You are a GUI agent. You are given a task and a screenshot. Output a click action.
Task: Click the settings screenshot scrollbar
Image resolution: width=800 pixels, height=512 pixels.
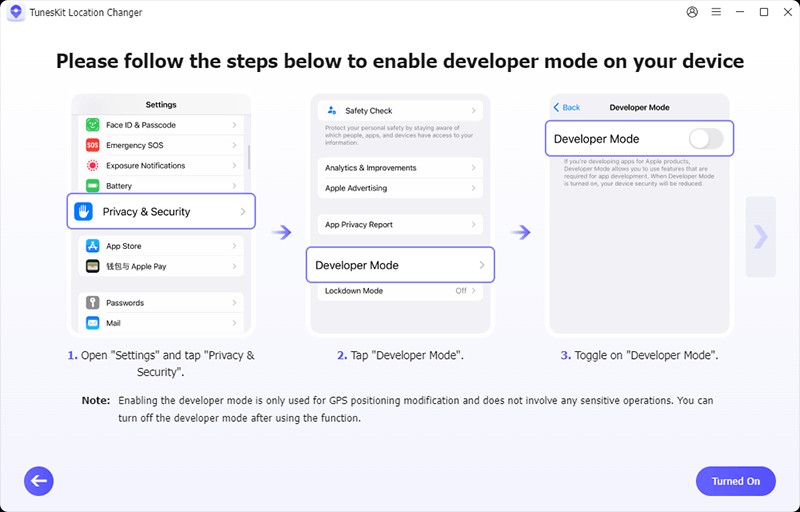point(249,157)
